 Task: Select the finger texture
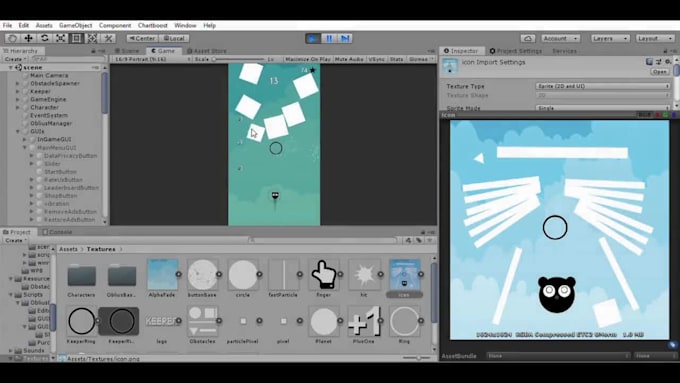click(324, 278)
